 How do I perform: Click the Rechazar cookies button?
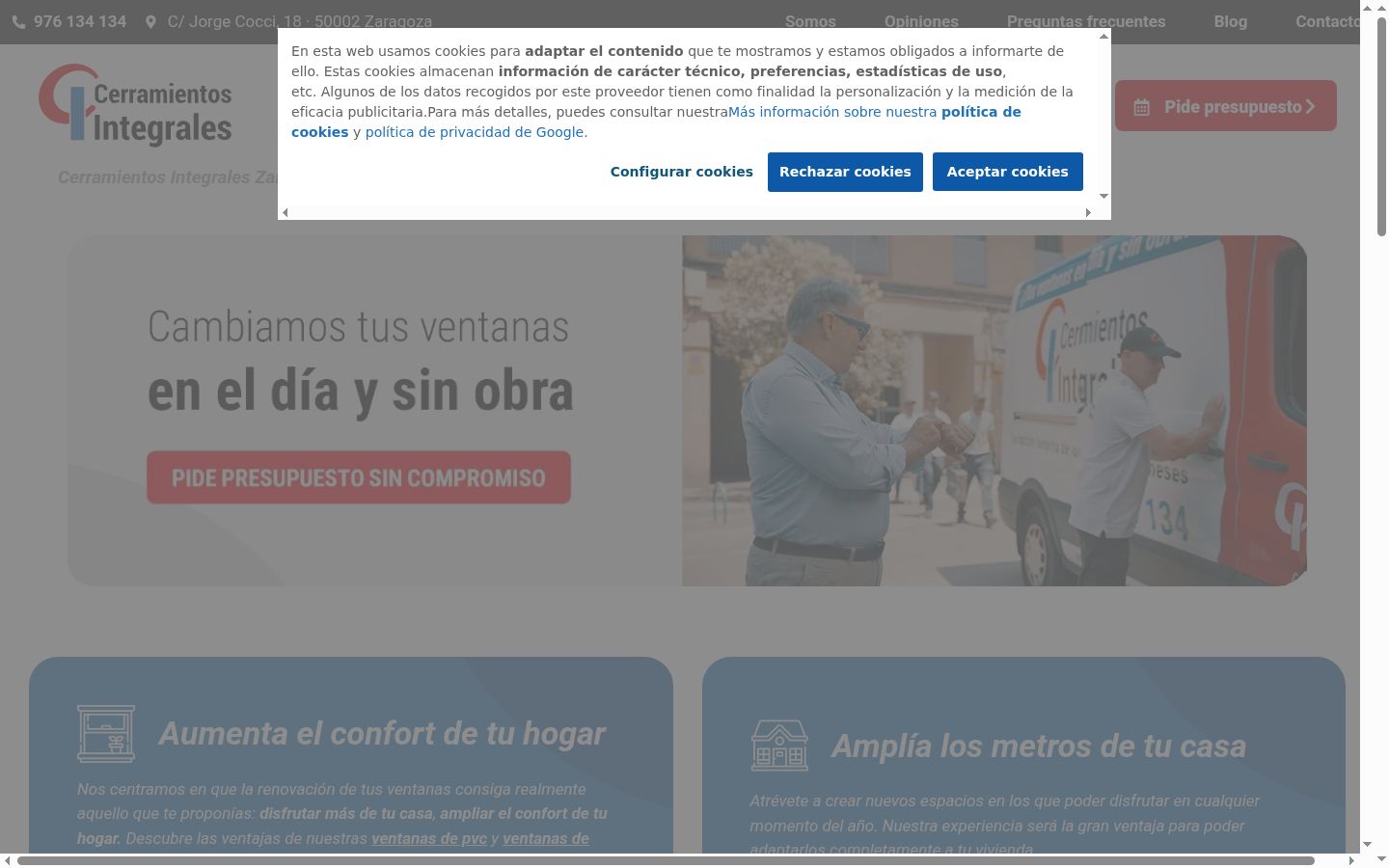(x=845, y=172)
